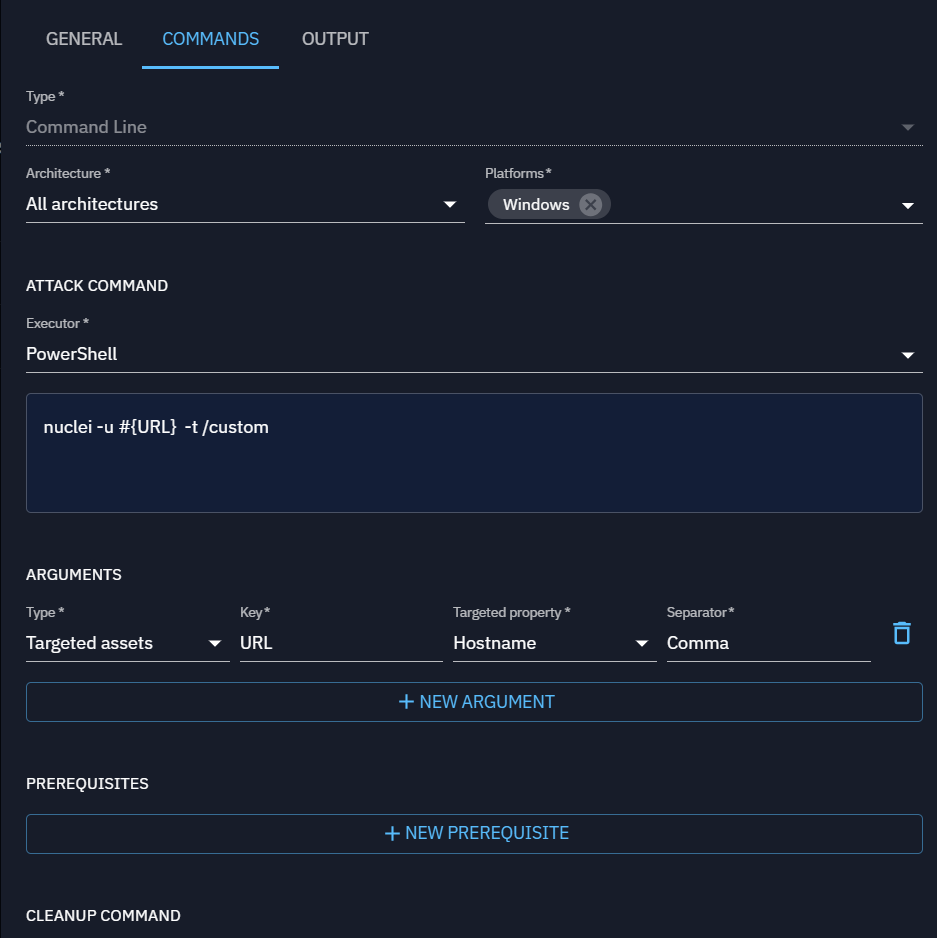
Task: Select the Commands tab
Action: point(210,39)
